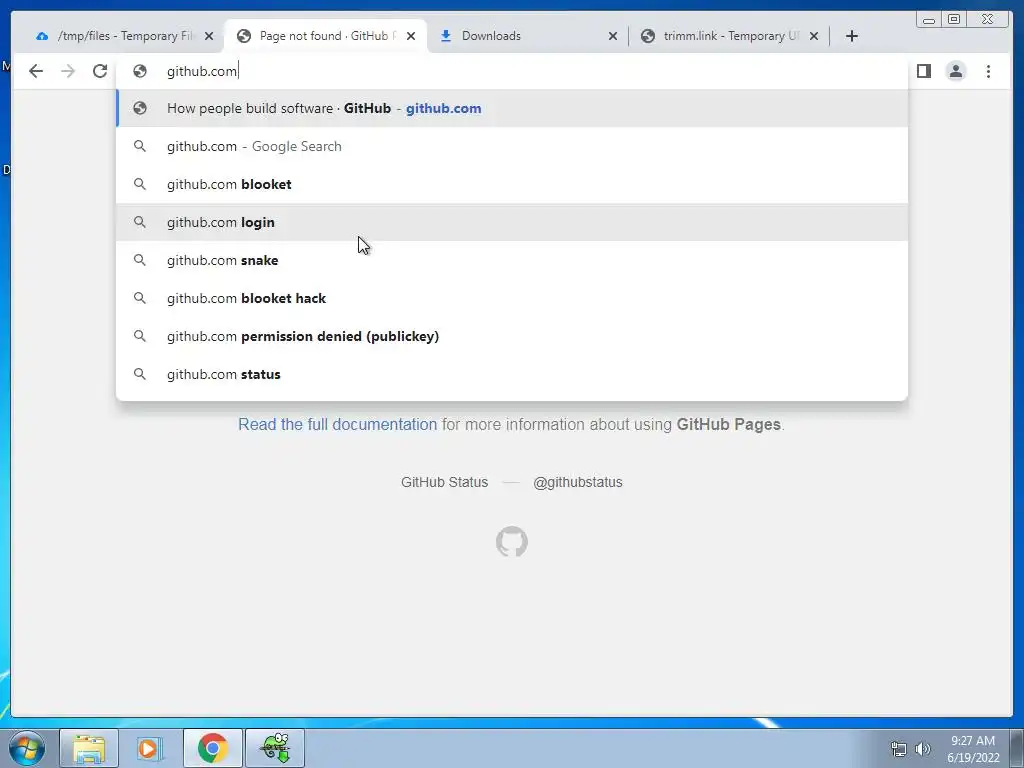Switch to the Page not found GitHub tab
The width and height of the screenshot is (1024, 768).
click(325, 36)
